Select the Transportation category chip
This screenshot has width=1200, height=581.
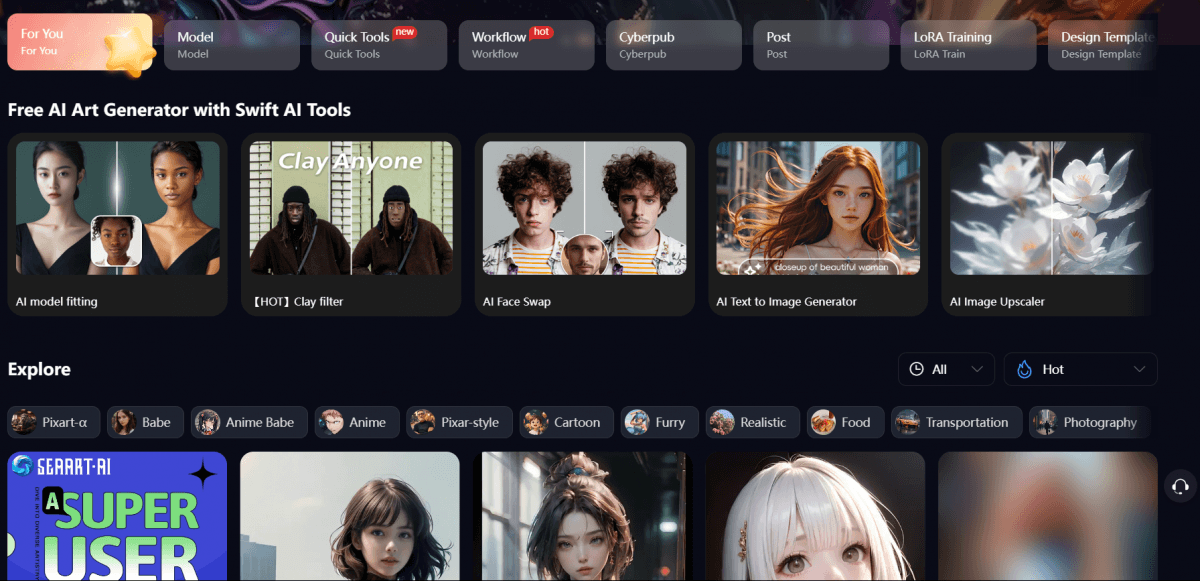956,422
